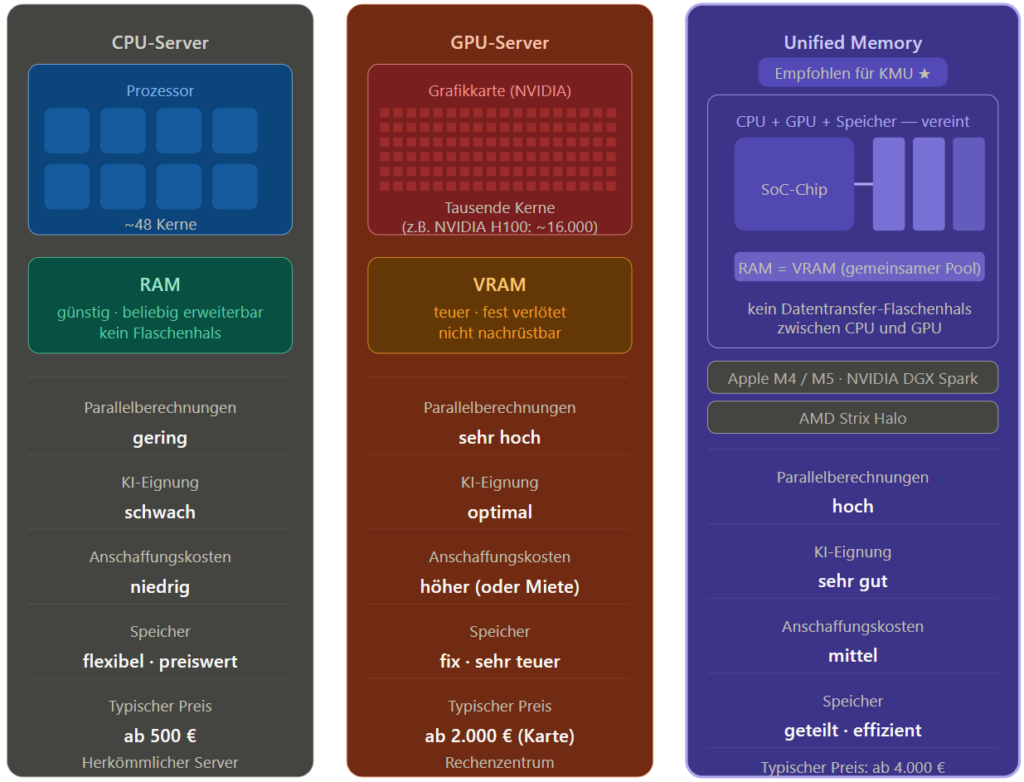Screen dimensions: 1024x782
Task: Select the 'Empfohlen für KMU ★' badge
Action: (x=852, y=73)
